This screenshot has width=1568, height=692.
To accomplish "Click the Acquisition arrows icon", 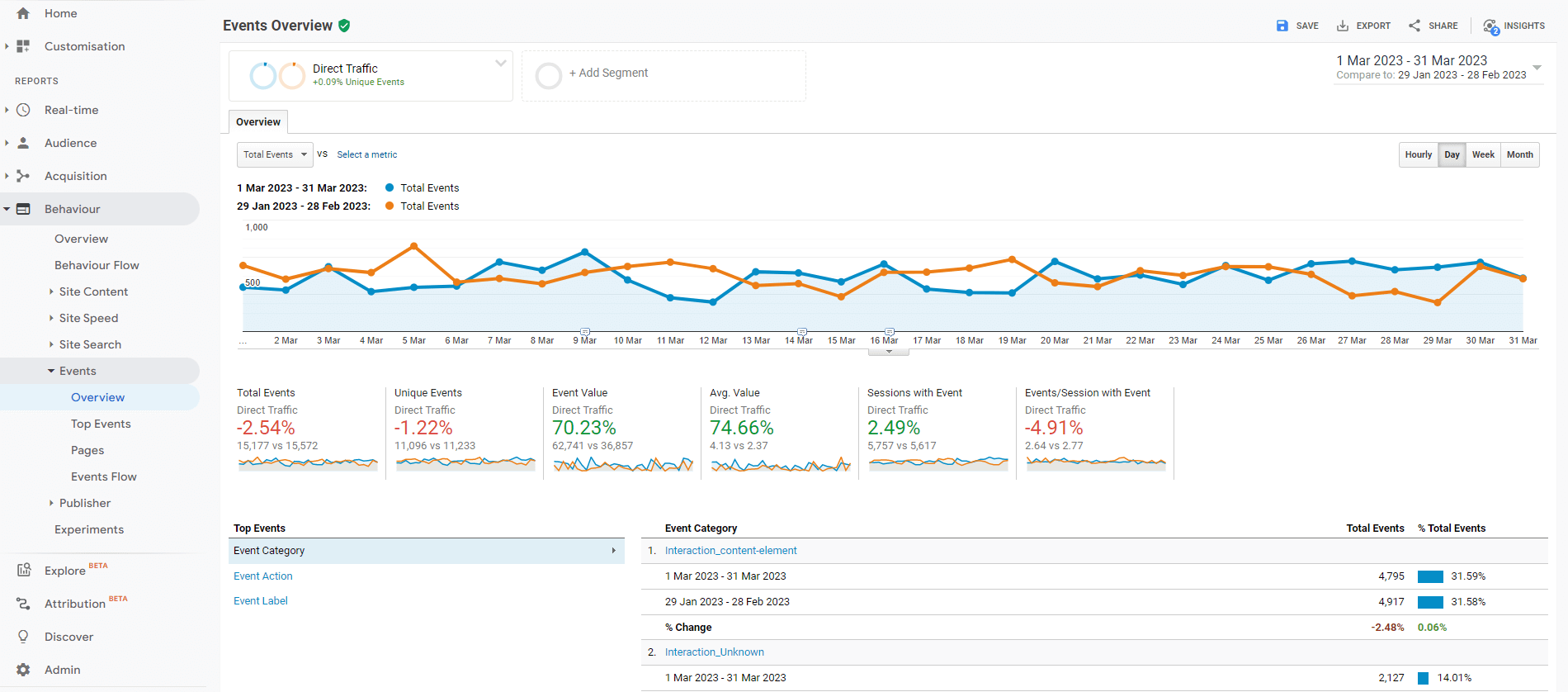I will [x=23, y=176].
